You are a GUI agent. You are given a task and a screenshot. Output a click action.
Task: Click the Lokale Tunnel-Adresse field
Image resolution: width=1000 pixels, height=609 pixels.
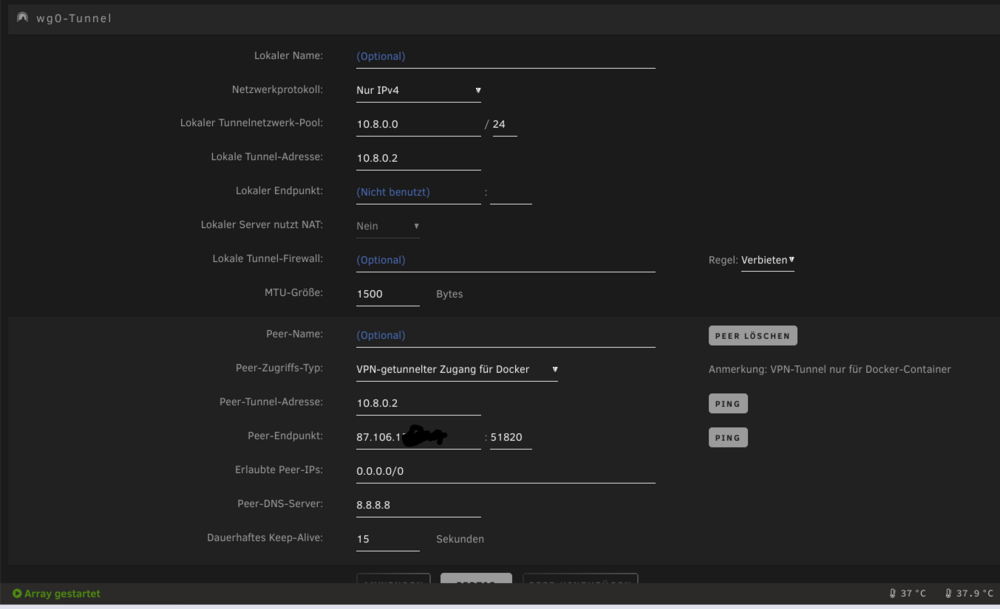pos(418,158)
